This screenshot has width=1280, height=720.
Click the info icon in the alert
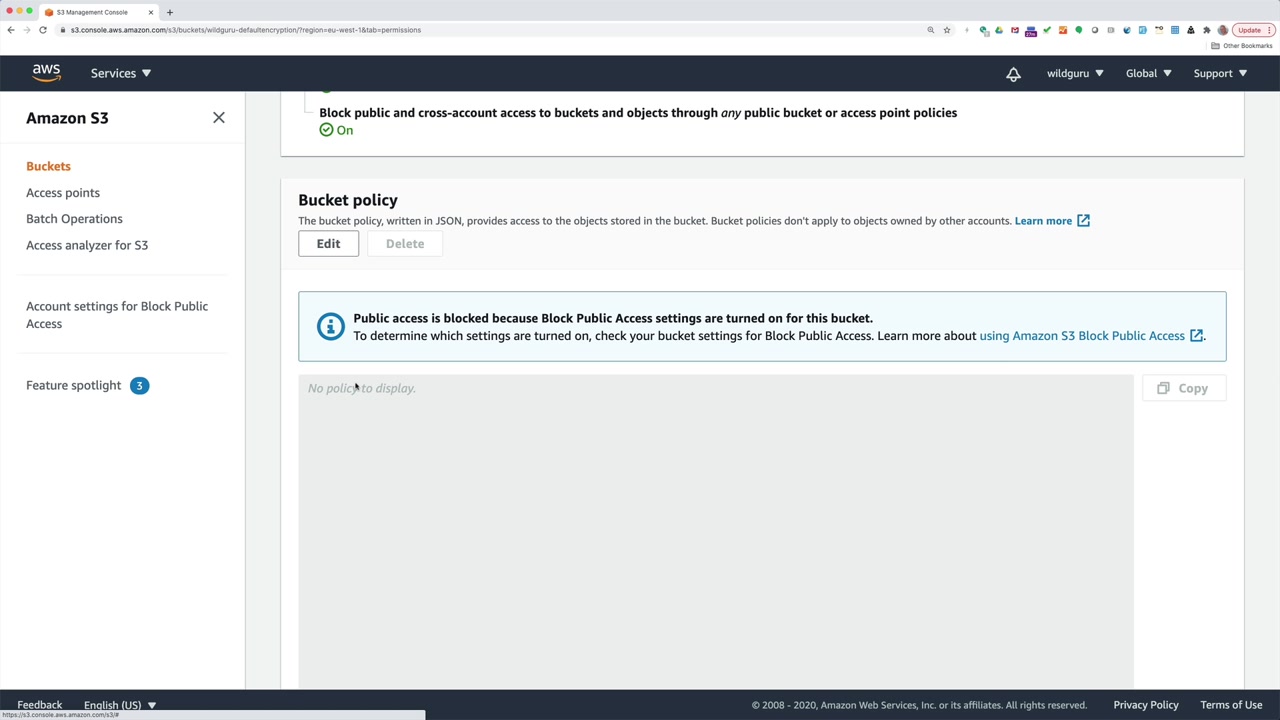pos(330,326)
